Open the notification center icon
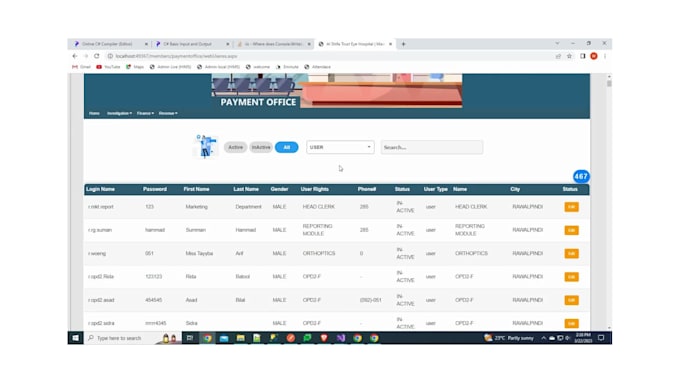This screenshot has height=383, width=680. point(601,338)
